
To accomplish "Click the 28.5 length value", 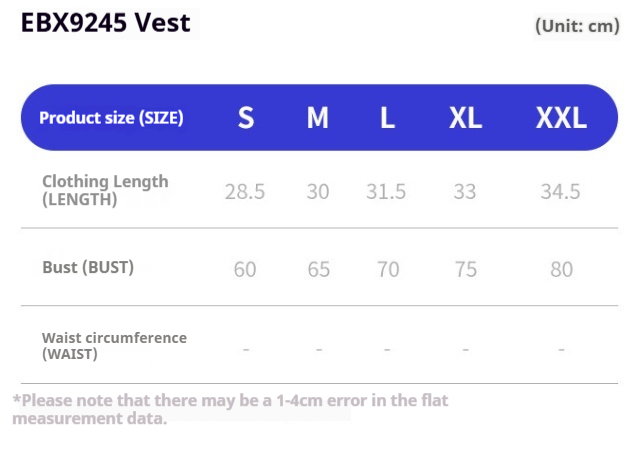I will (245, 191).
